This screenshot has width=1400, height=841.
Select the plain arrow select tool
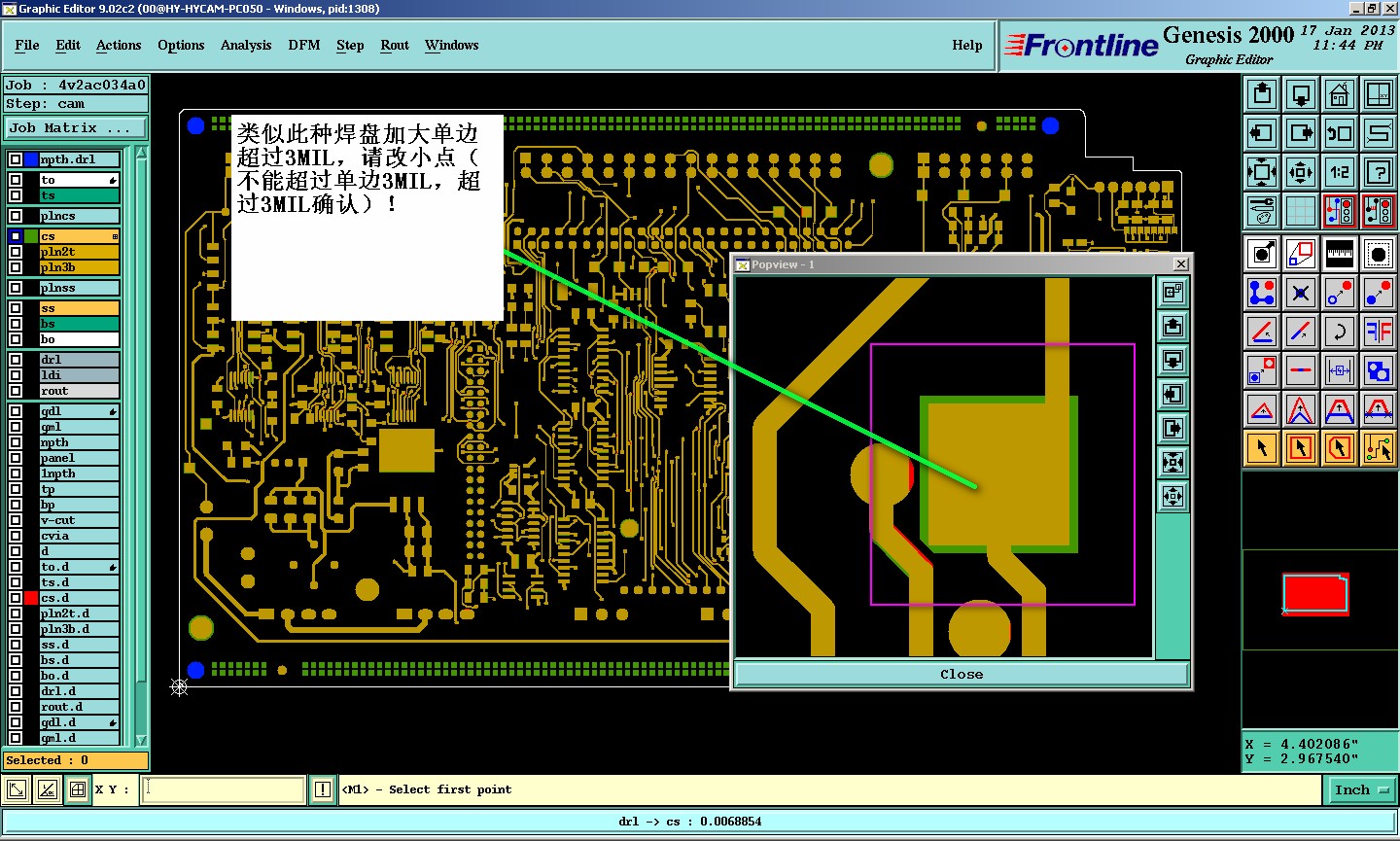coord(1262,448)
